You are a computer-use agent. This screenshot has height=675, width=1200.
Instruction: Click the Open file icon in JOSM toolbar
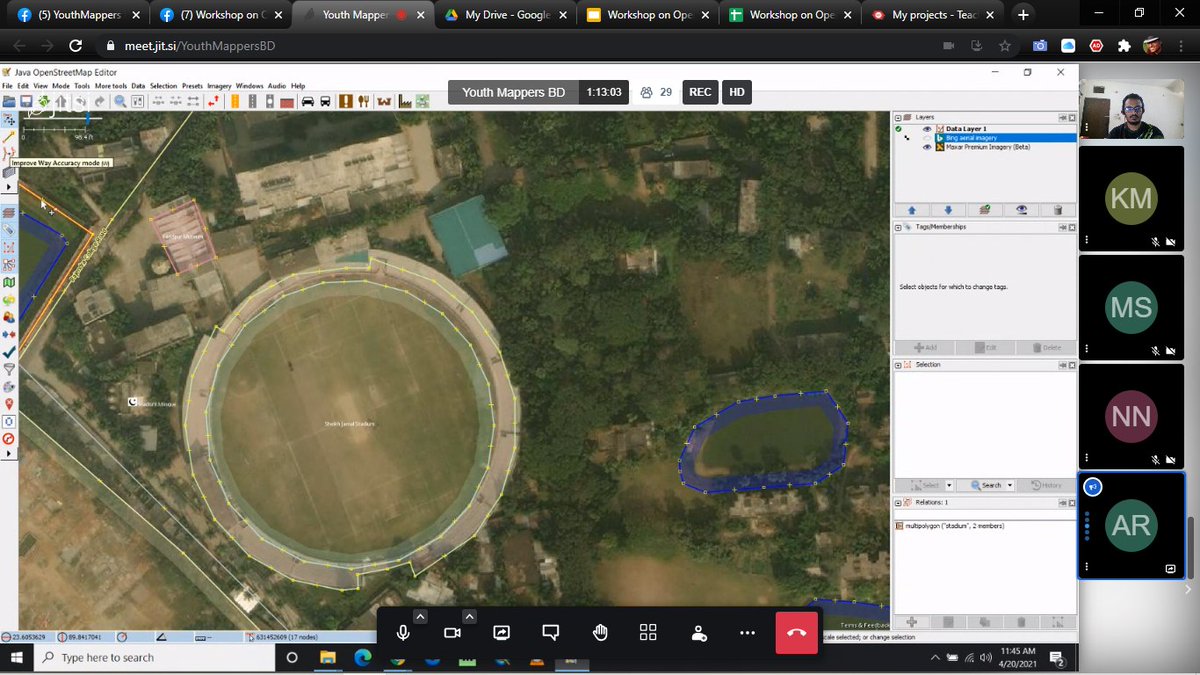point(9,102)
